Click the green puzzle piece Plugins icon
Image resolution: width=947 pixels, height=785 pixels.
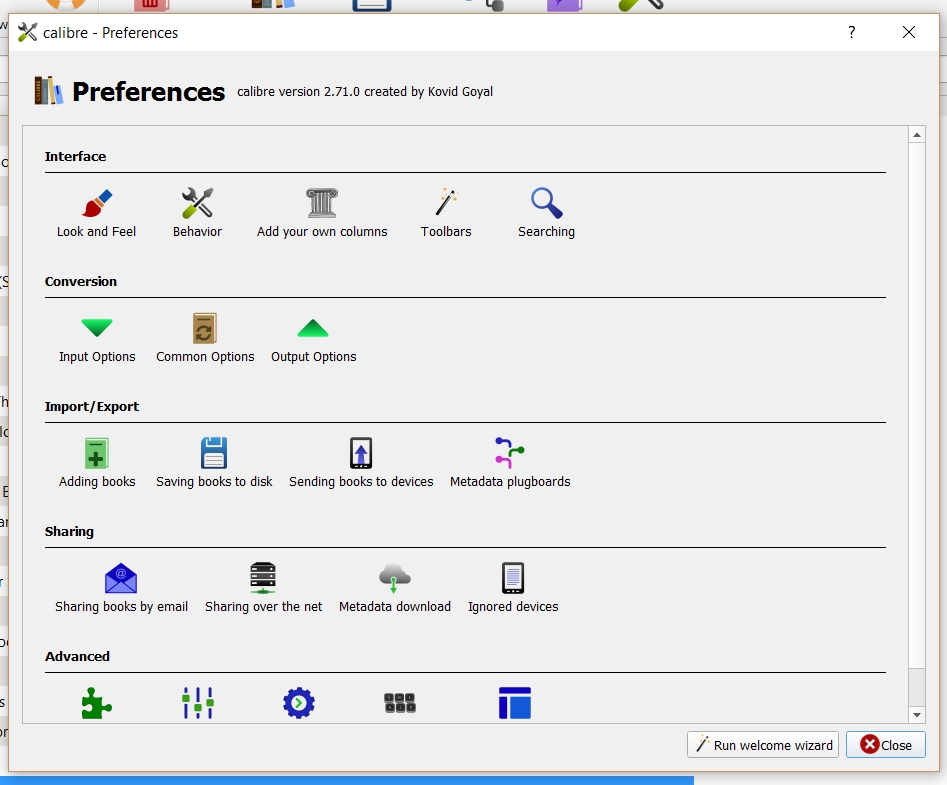point(97,703)
